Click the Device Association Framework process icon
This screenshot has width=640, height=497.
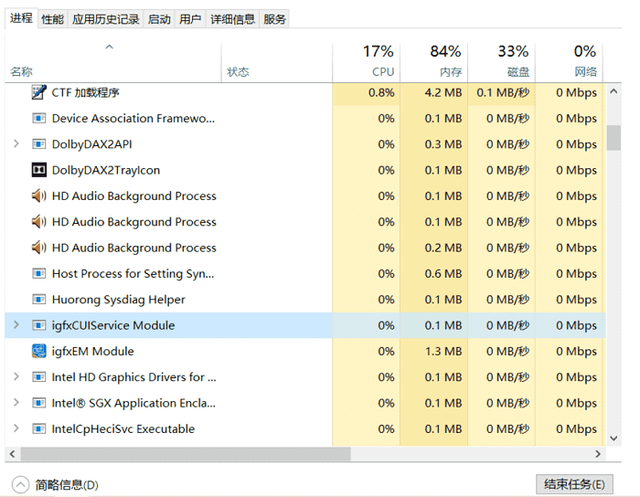point(39,118)
